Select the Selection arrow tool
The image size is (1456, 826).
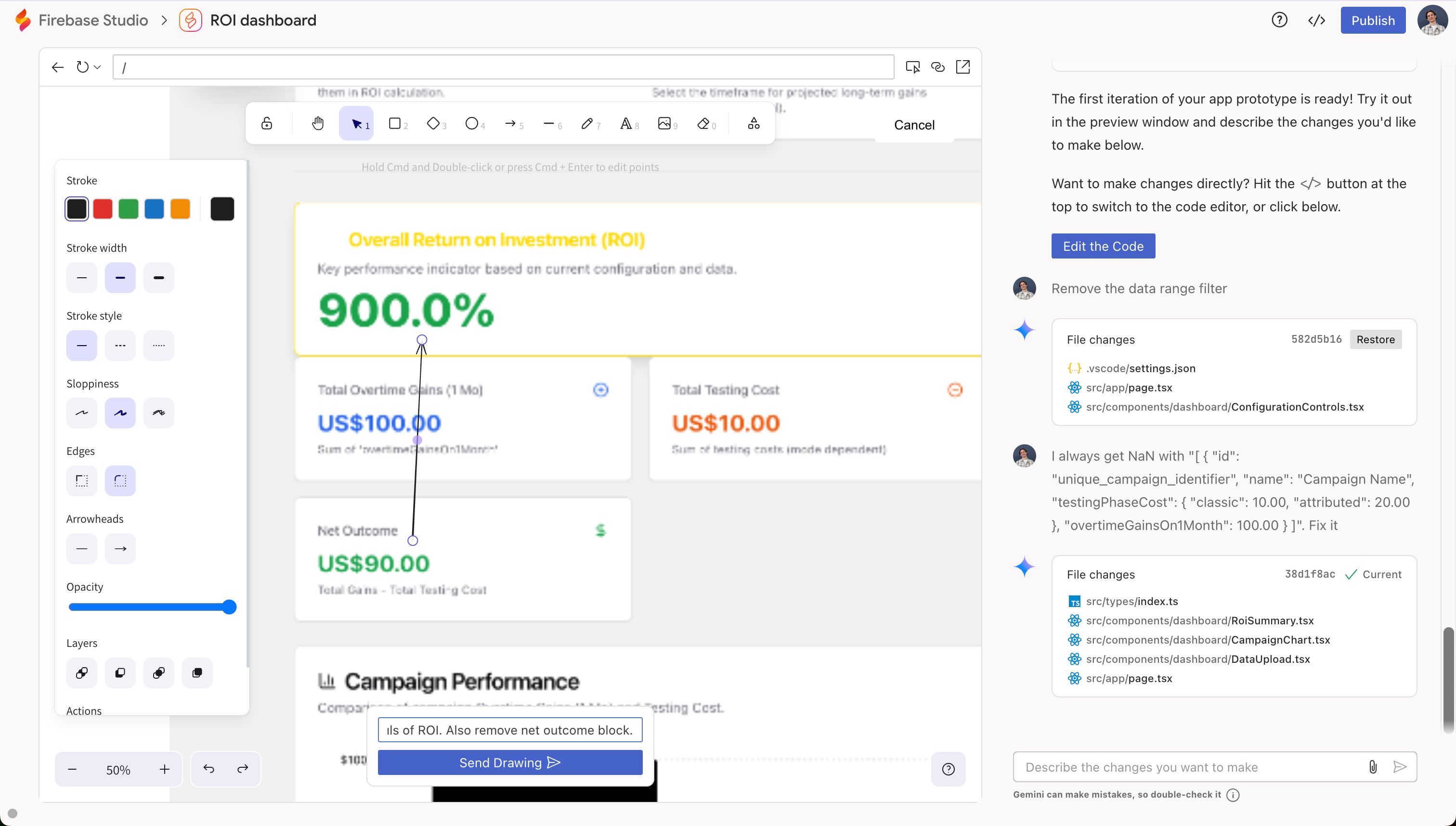[356, 124]
